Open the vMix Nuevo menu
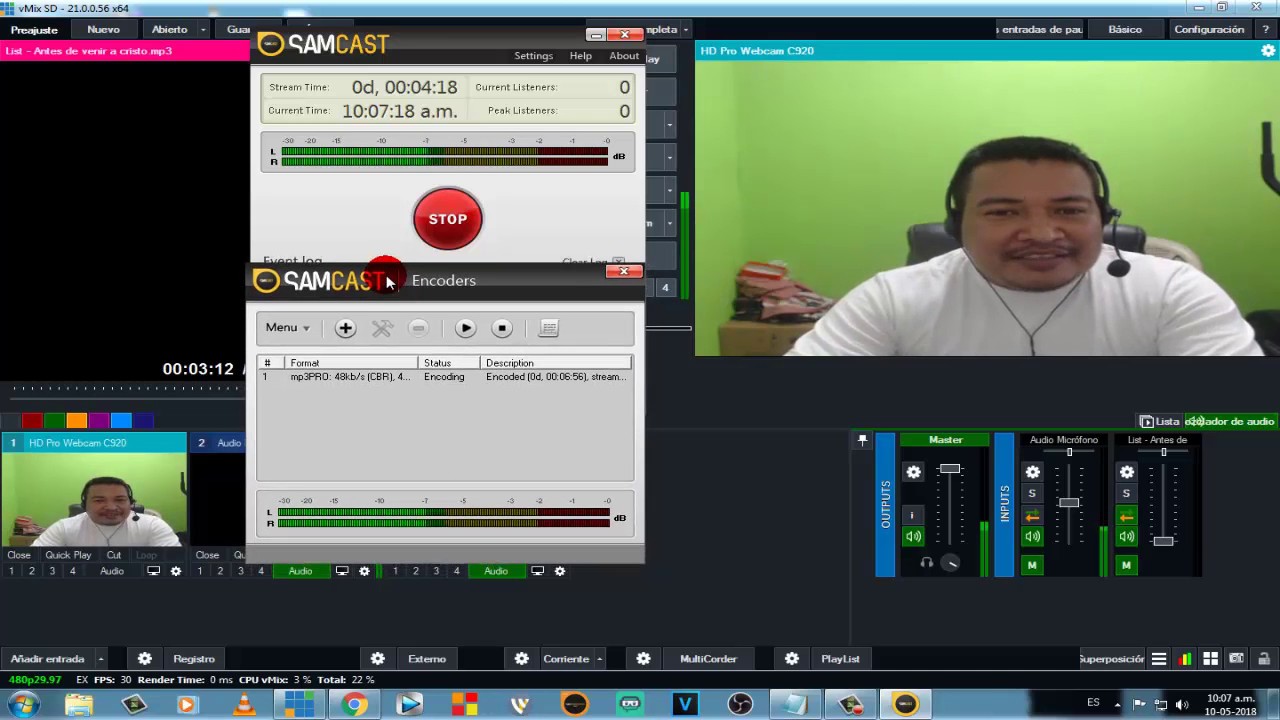Screen dimensions: 1280x720 click(103, 29)
